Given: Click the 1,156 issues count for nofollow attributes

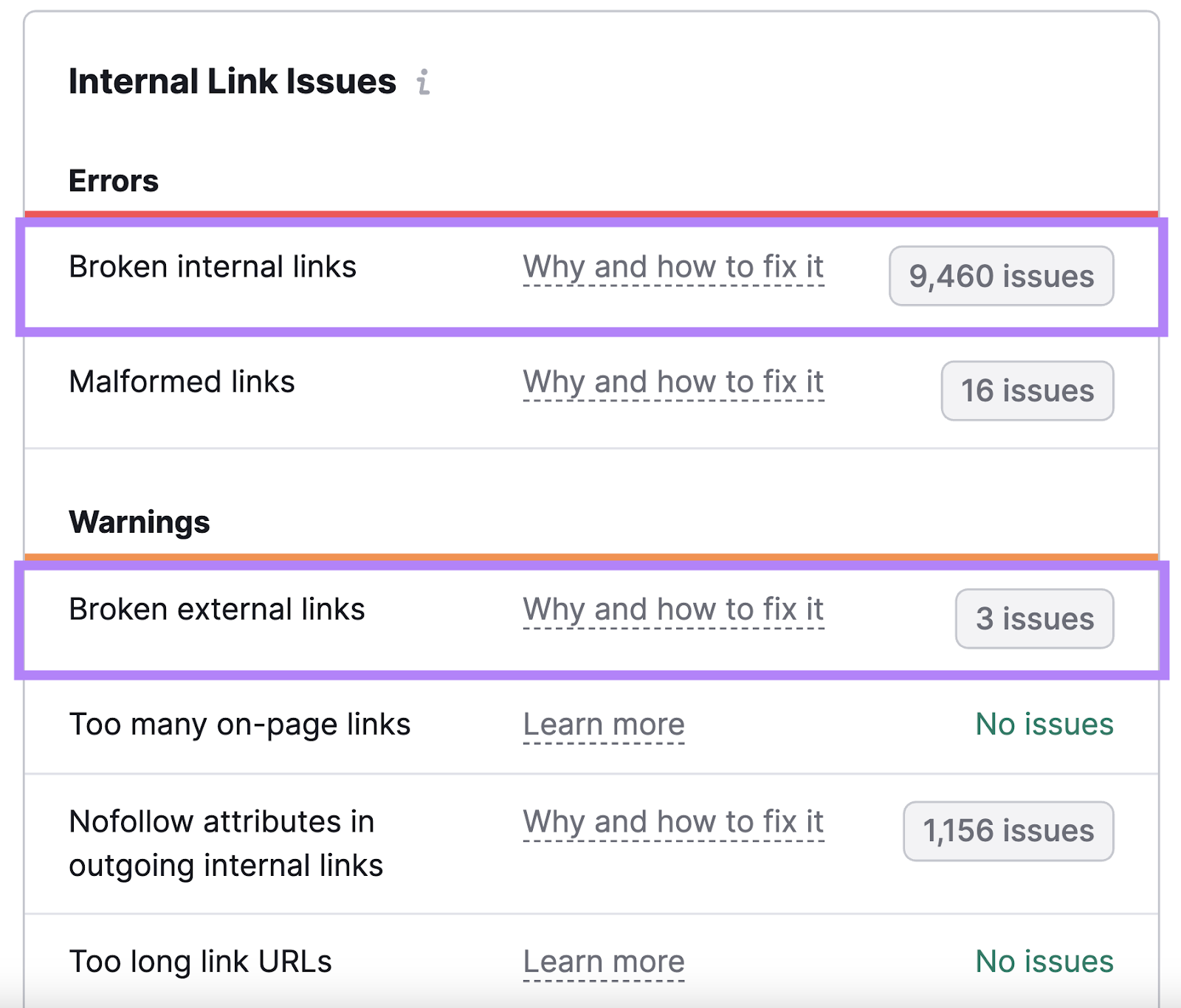Looking at the screenshot, I should pos(1008,830).
